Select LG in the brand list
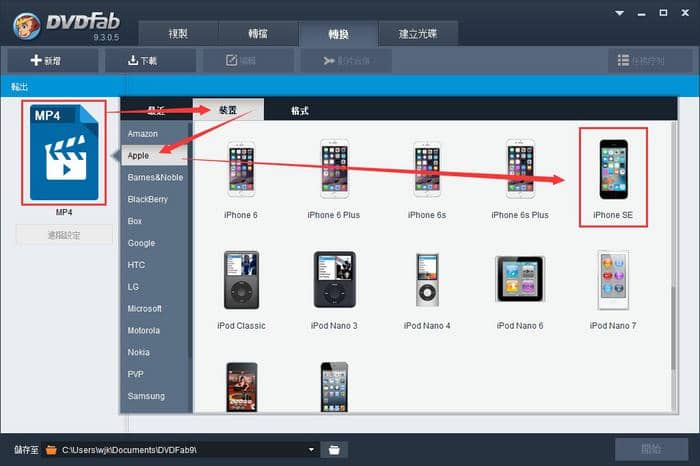Image resolution: width=700 pixels, height=466 pixels. point(154,287)
